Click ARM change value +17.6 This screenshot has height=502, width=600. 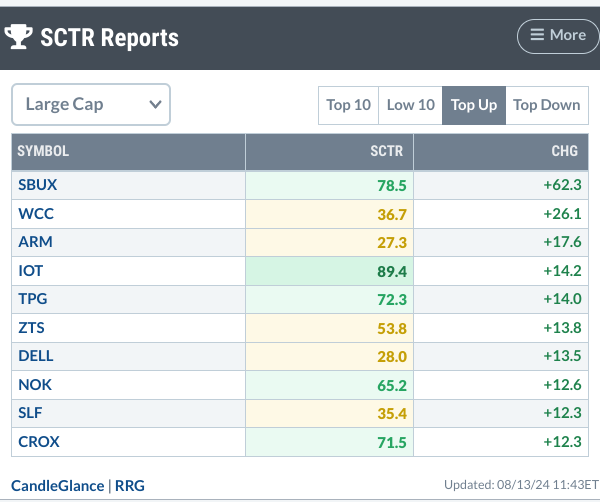pos(562,242)
